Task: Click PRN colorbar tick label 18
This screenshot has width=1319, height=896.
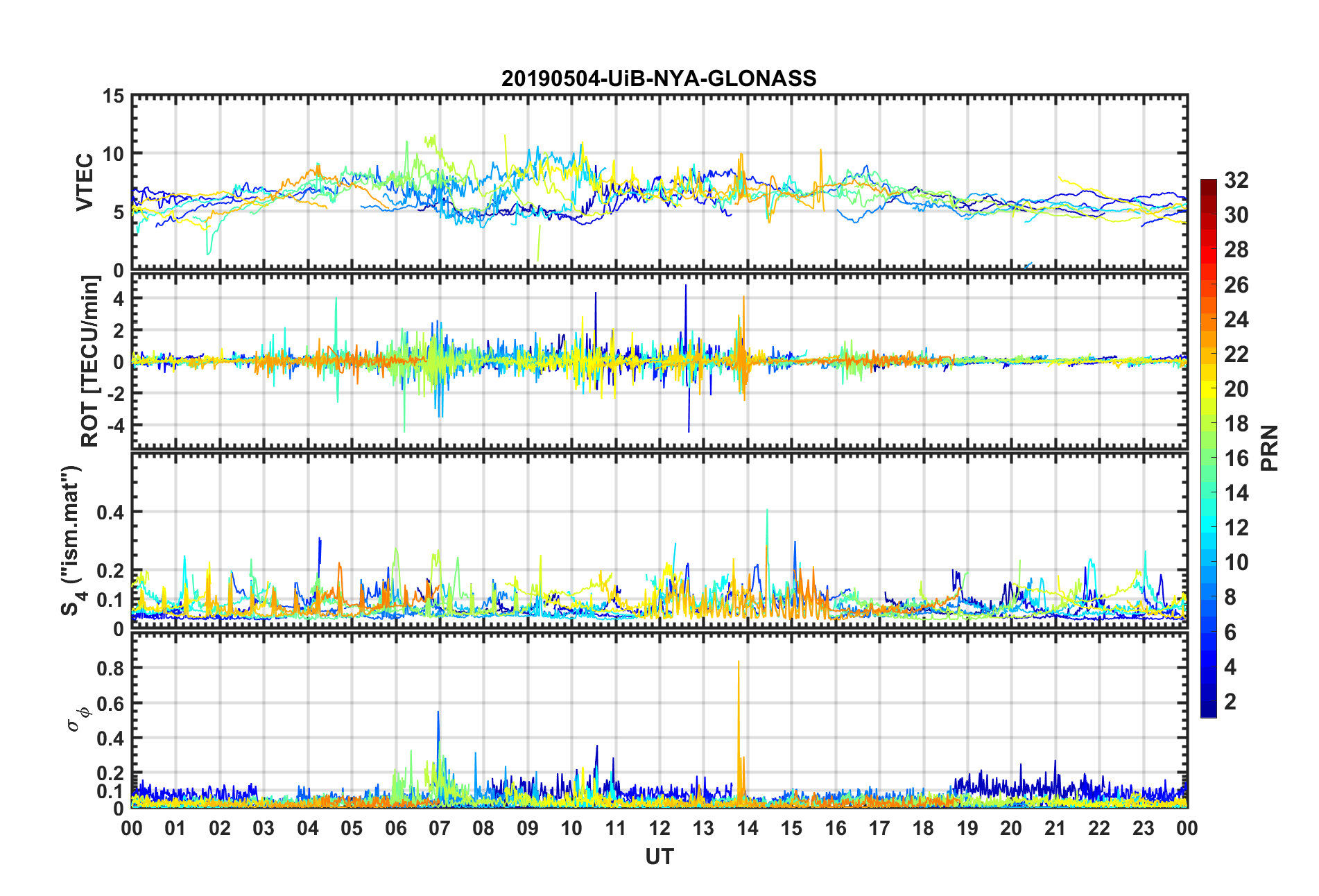Action: tap(1236, 424)
